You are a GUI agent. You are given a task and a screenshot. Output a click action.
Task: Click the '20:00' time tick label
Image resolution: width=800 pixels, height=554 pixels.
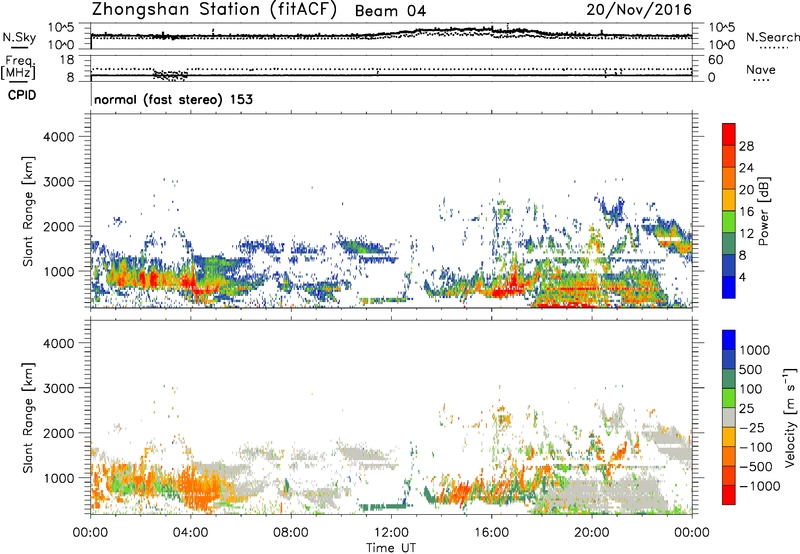click(592, 533)
